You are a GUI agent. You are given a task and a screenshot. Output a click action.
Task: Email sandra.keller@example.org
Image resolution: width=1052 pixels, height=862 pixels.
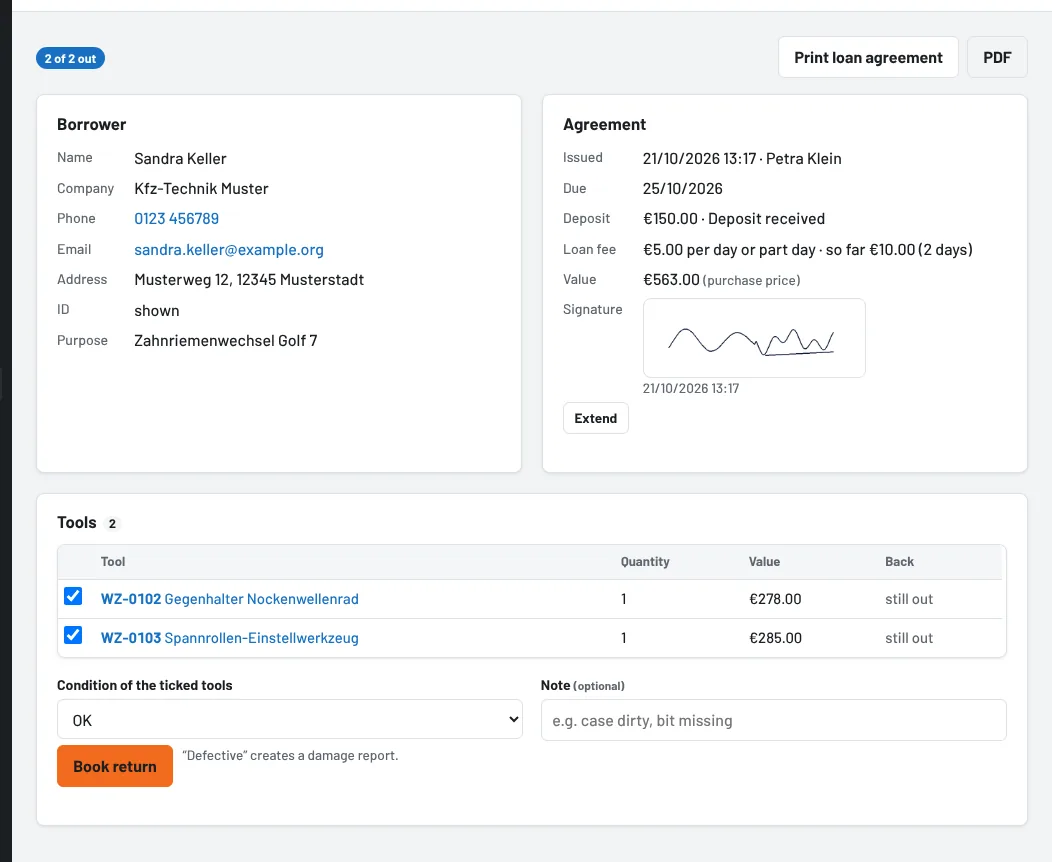[229, 250]
